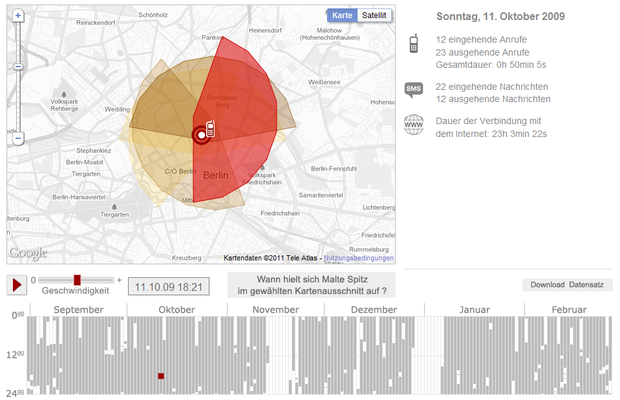620x400 pixels.
Task: Select the red highlighted marker in the timeline
Action: tap(160, 376)
